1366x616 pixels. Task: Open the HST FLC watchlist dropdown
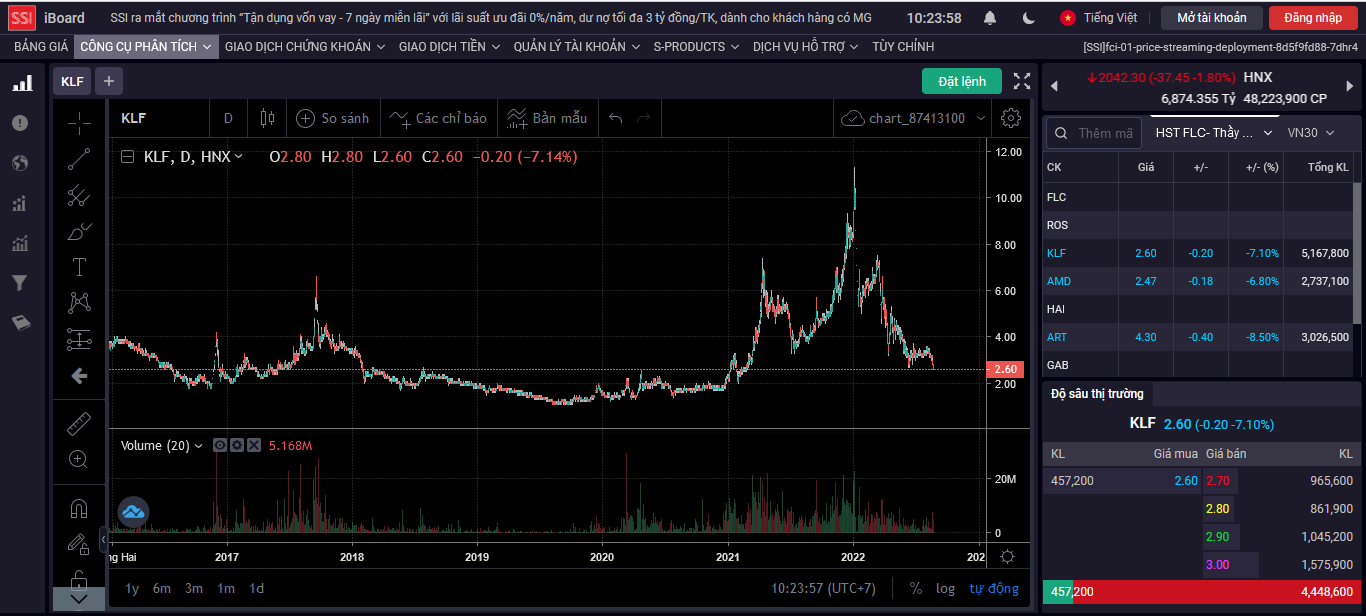click(x=1213, y=133)
